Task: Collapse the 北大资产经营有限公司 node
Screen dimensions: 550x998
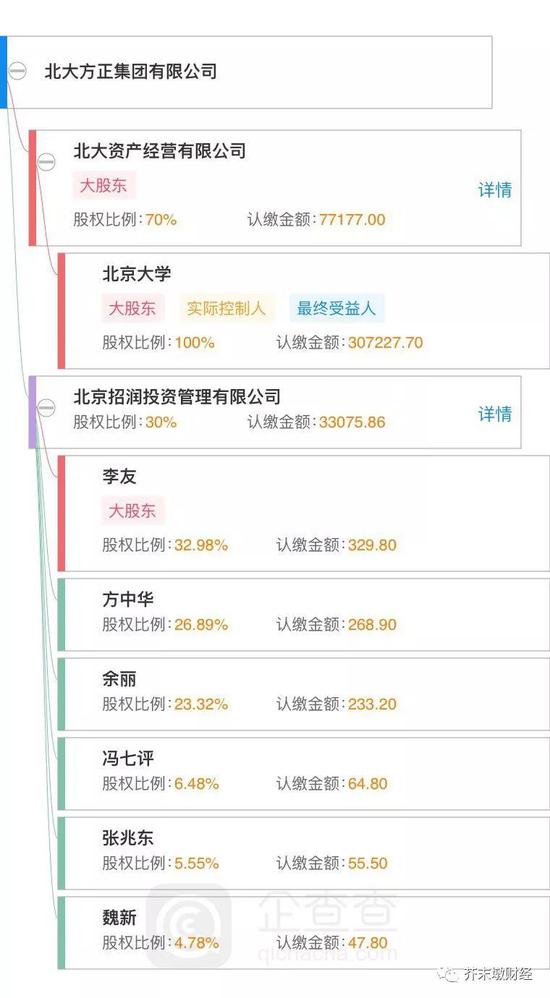Action: pyautogui.click(x=46, y=162)
